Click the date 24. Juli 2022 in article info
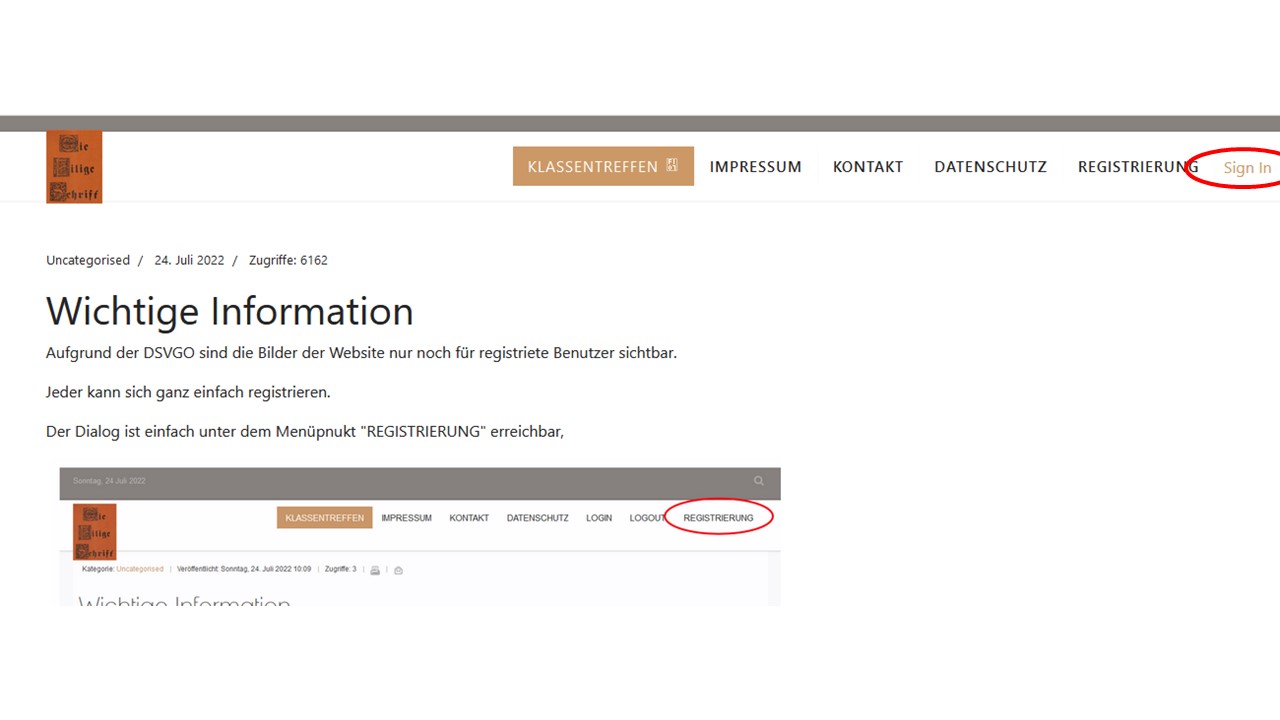Viewport: 1280px width, 720px height. [x=189, y=260]
